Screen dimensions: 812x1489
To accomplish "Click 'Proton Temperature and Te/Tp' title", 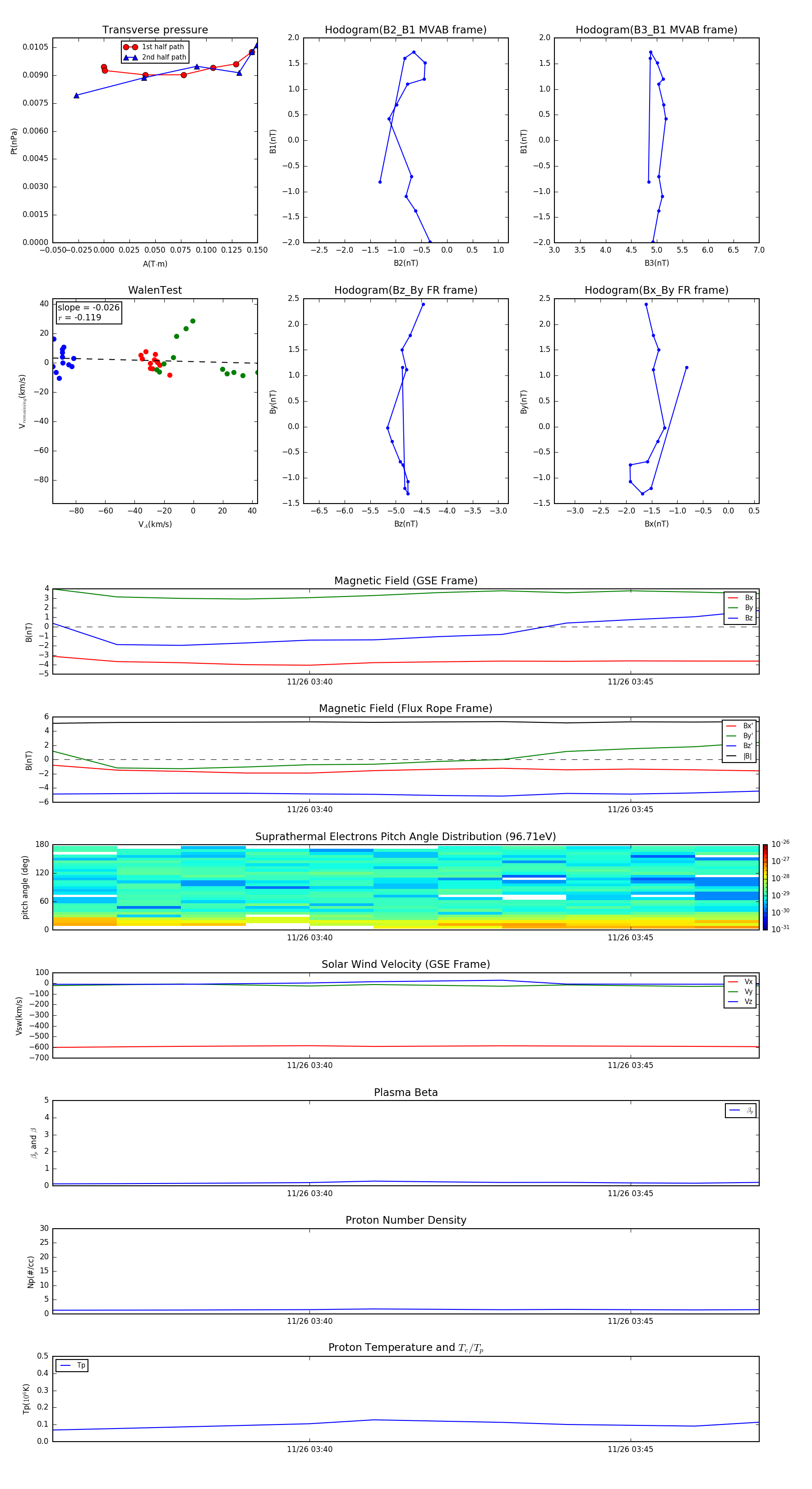I will 406,1347.
